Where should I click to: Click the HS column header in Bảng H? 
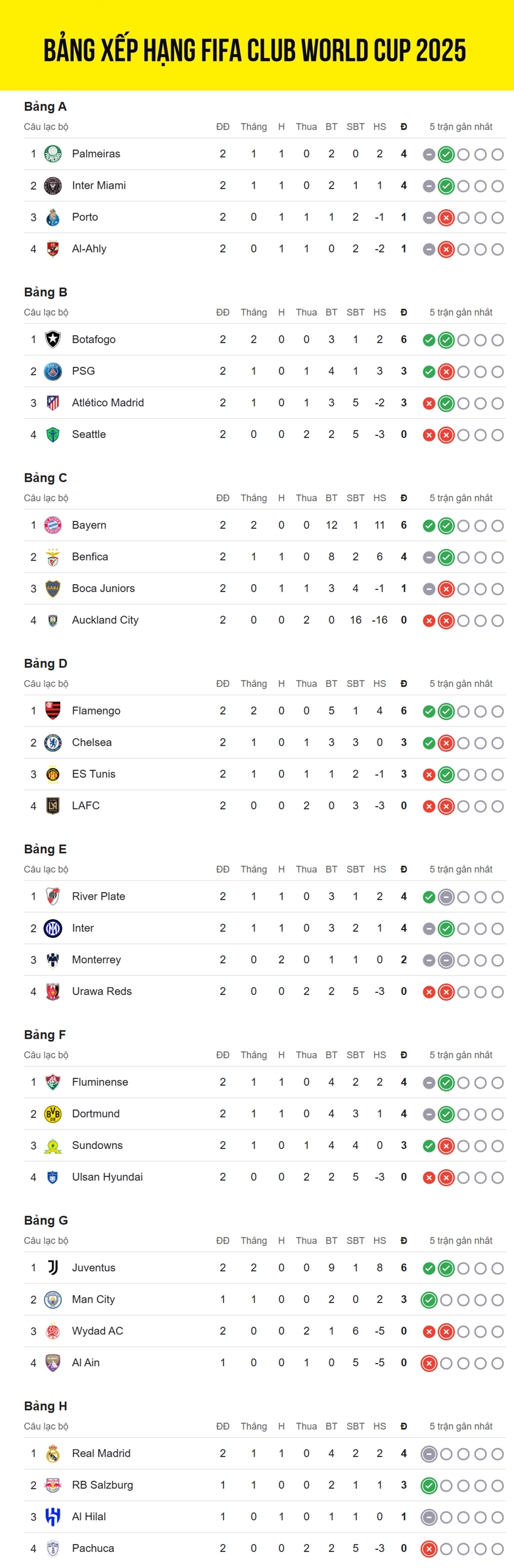[379, 1426]
